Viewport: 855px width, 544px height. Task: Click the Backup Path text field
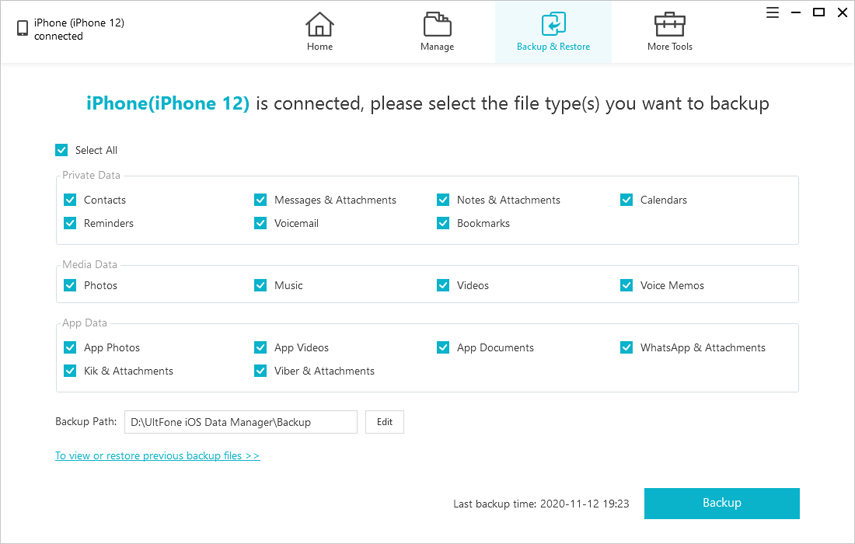(x=240, y=422)
